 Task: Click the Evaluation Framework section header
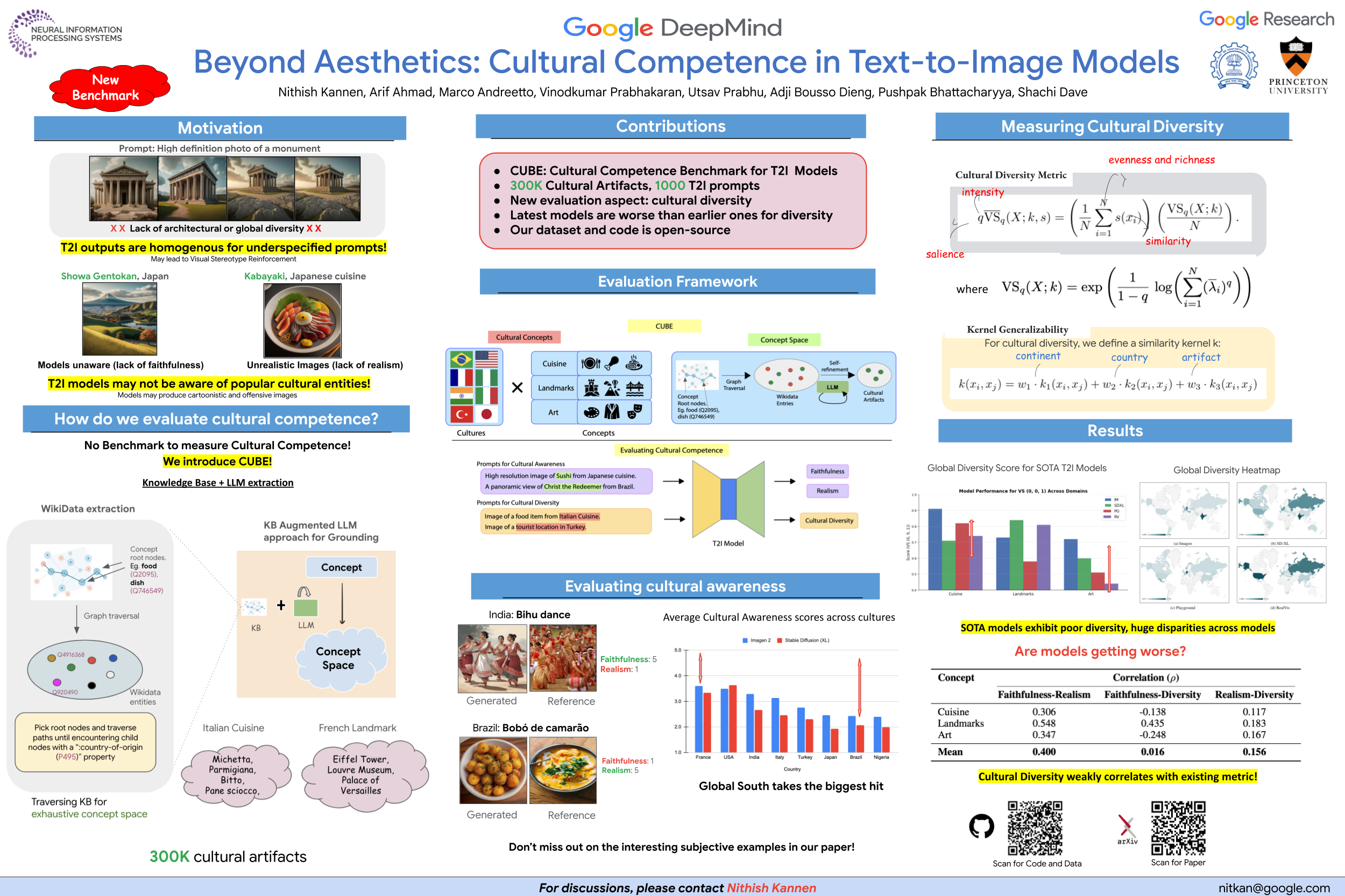(677, 282)
